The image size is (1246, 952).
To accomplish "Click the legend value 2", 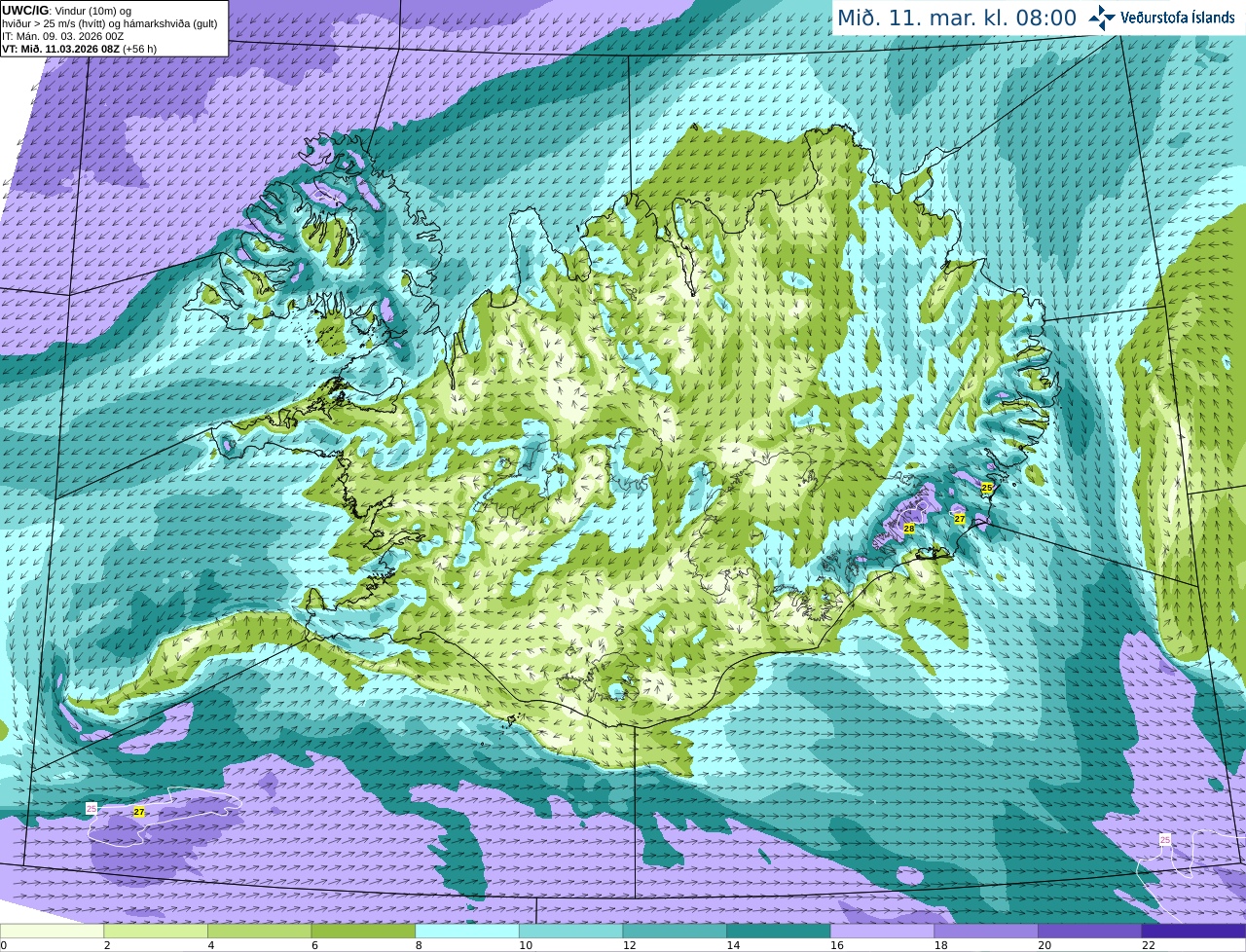I will 107,945.
